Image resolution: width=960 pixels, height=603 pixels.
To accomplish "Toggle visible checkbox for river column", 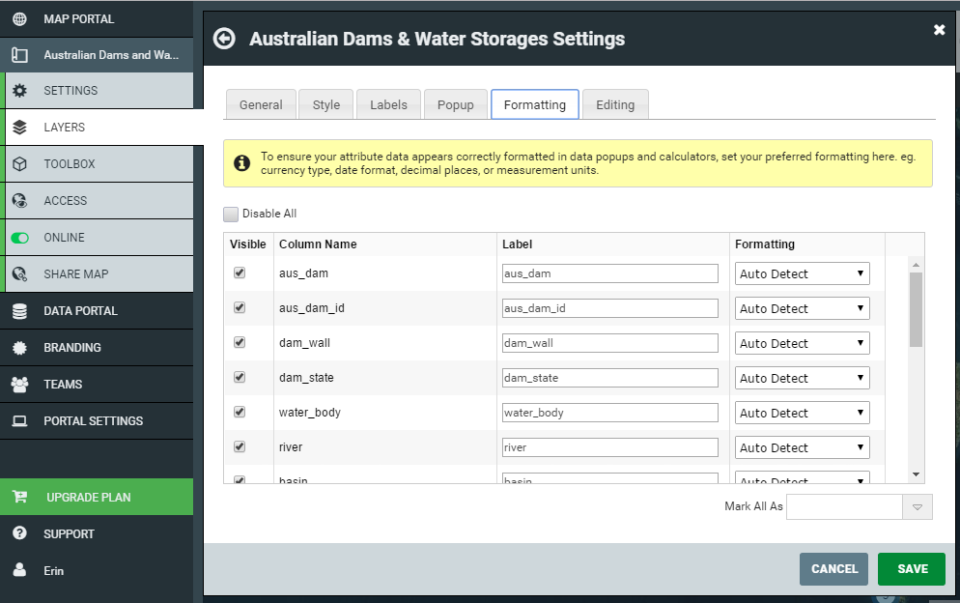I will tap(239, 447).
